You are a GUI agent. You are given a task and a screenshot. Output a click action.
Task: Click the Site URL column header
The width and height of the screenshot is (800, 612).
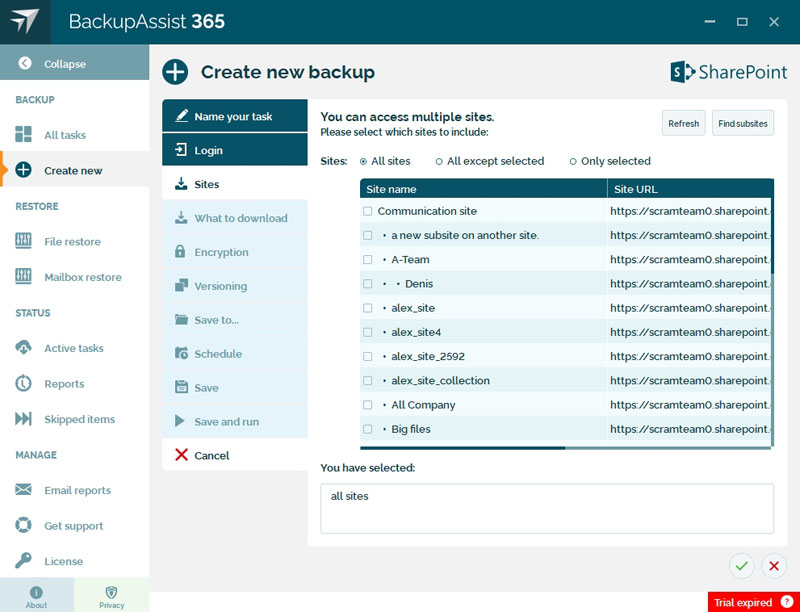click(x=689, y=189)
